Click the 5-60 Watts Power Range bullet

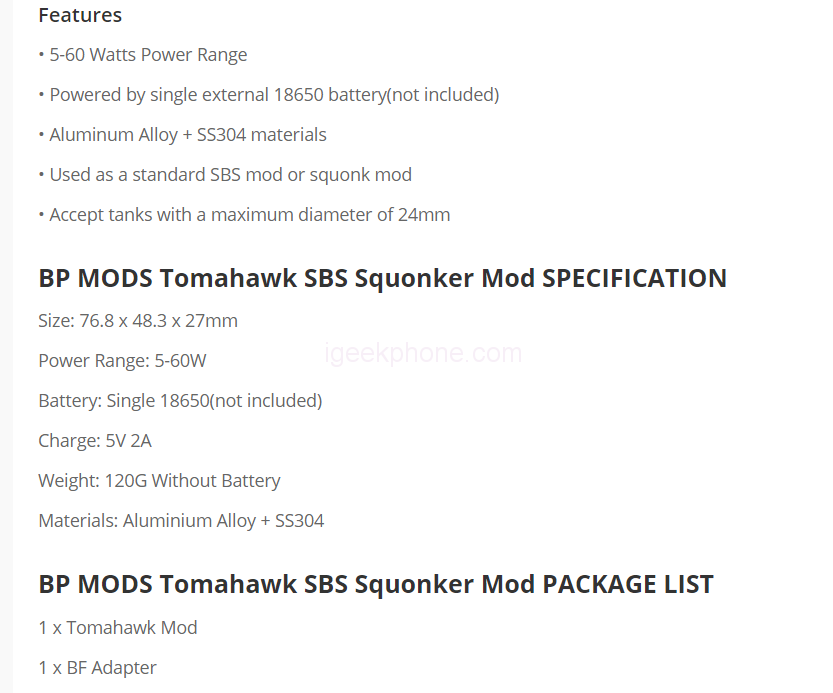(x=147, y=55)
